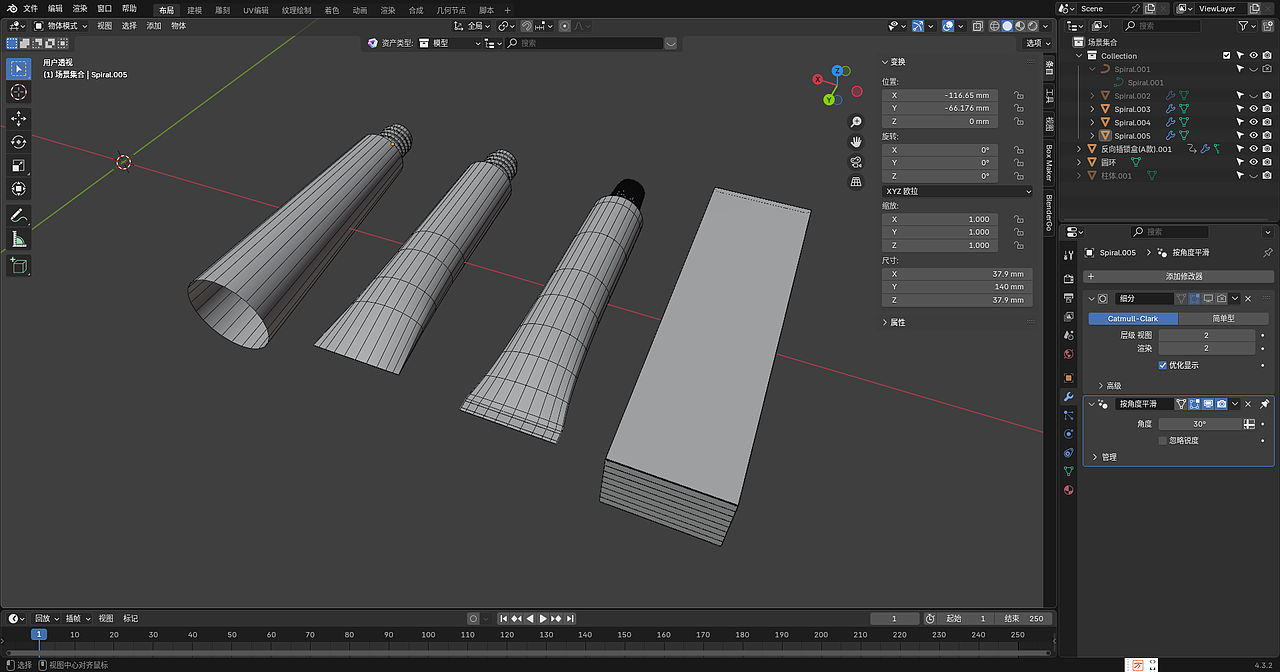1280x672 pixels.
Task: Select the Transform tool
Action: point(18,188)
